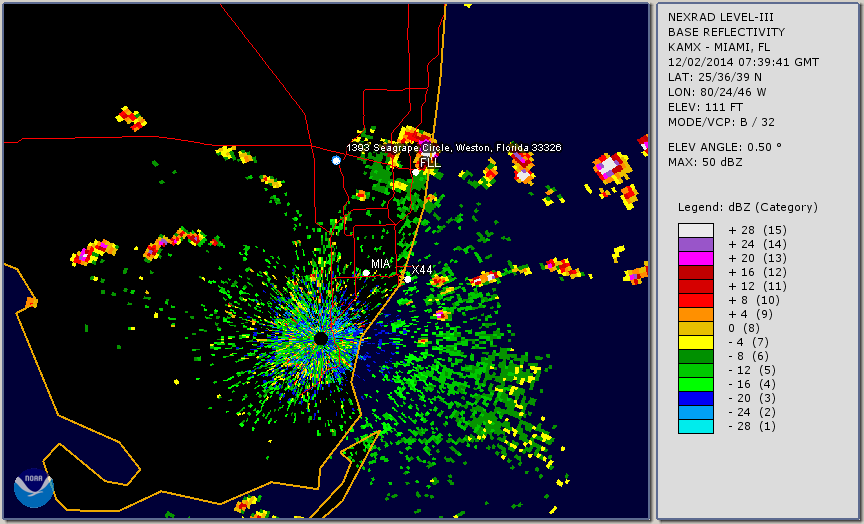This screenshot has height=524, width=864.
Task: Select the -28 (1) cyan legend swatch
Action: 696,426
